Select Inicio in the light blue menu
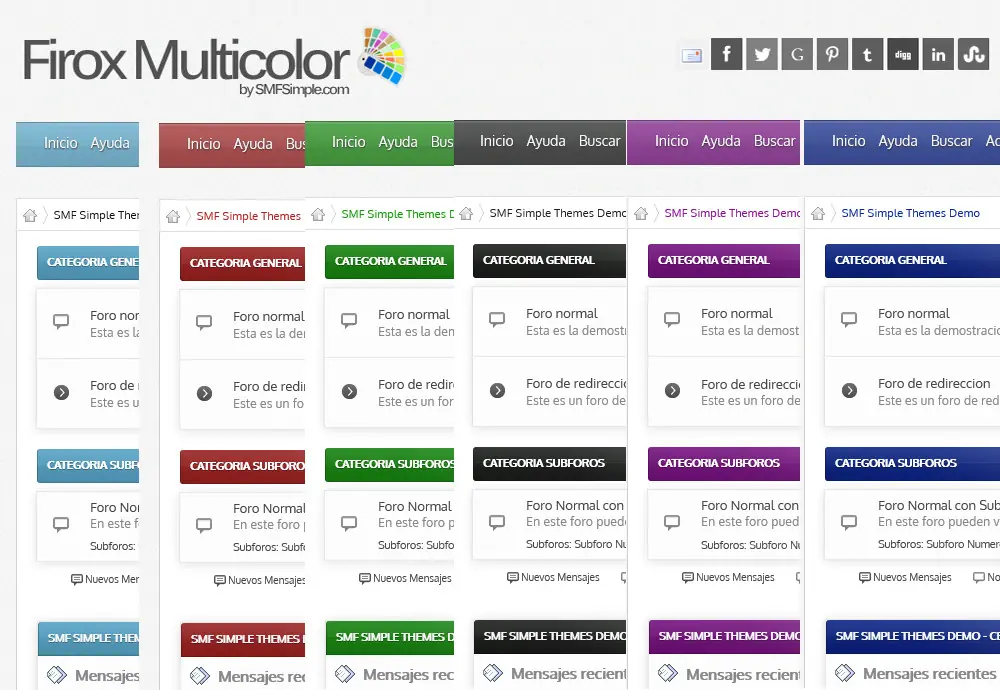 (61, 143)
